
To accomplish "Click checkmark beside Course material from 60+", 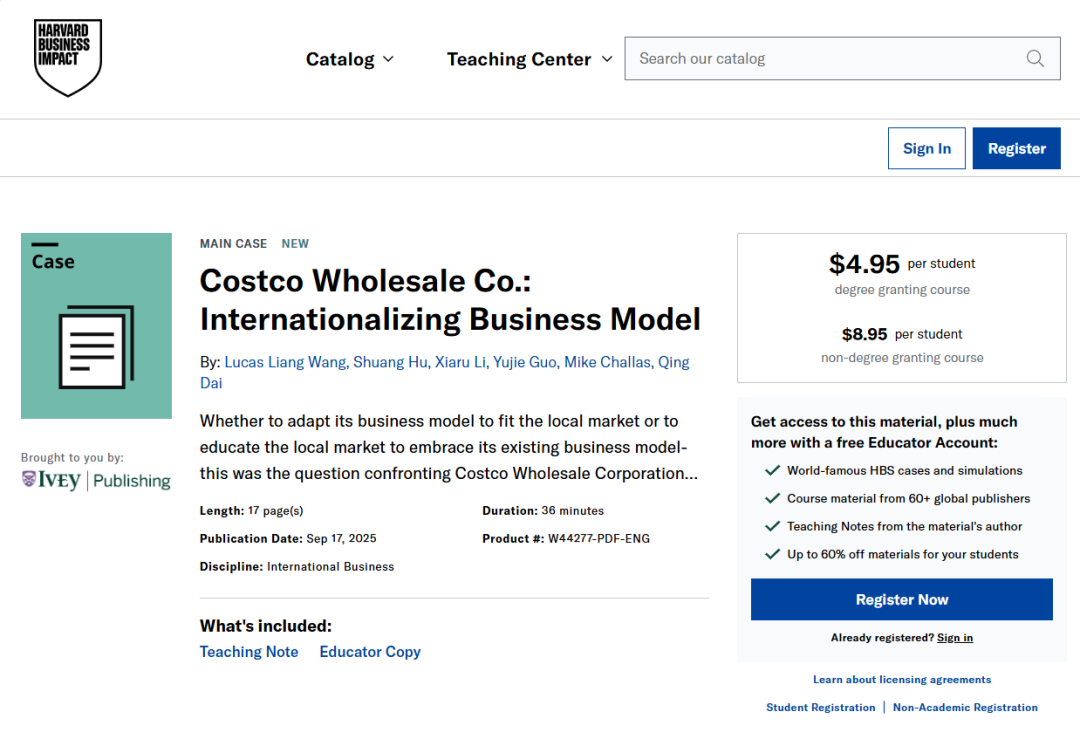I will pyautogui.click(x=772, y=498).
